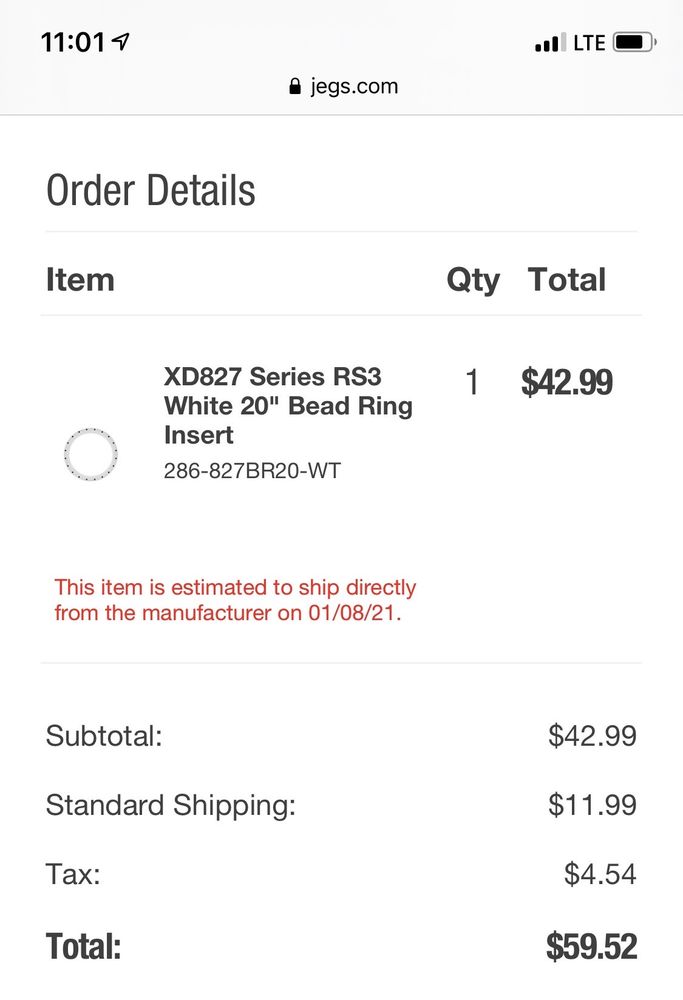Tap the Qty column header
The height and width of the screenshot is (1000, 683).
pyautogui.click(x=472, y=279)
